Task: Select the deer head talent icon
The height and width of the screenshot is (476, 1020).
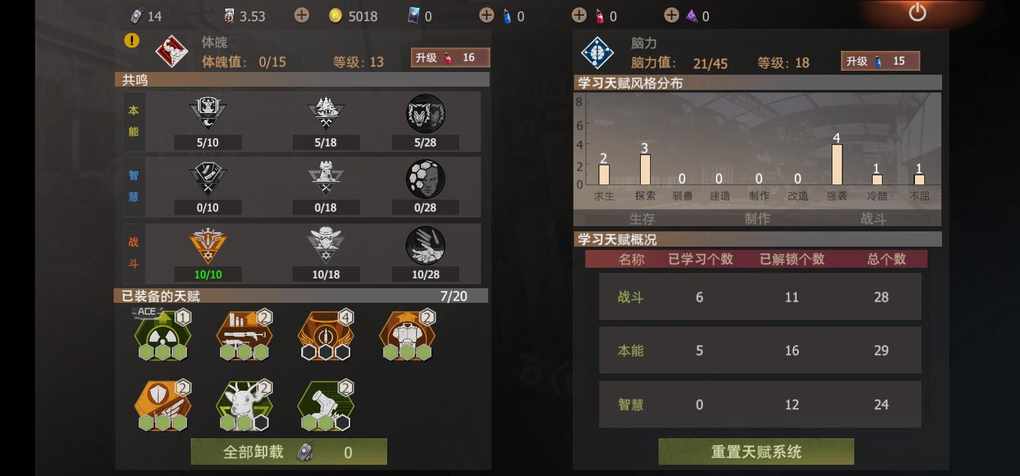Action: click(x=244, y=404)
